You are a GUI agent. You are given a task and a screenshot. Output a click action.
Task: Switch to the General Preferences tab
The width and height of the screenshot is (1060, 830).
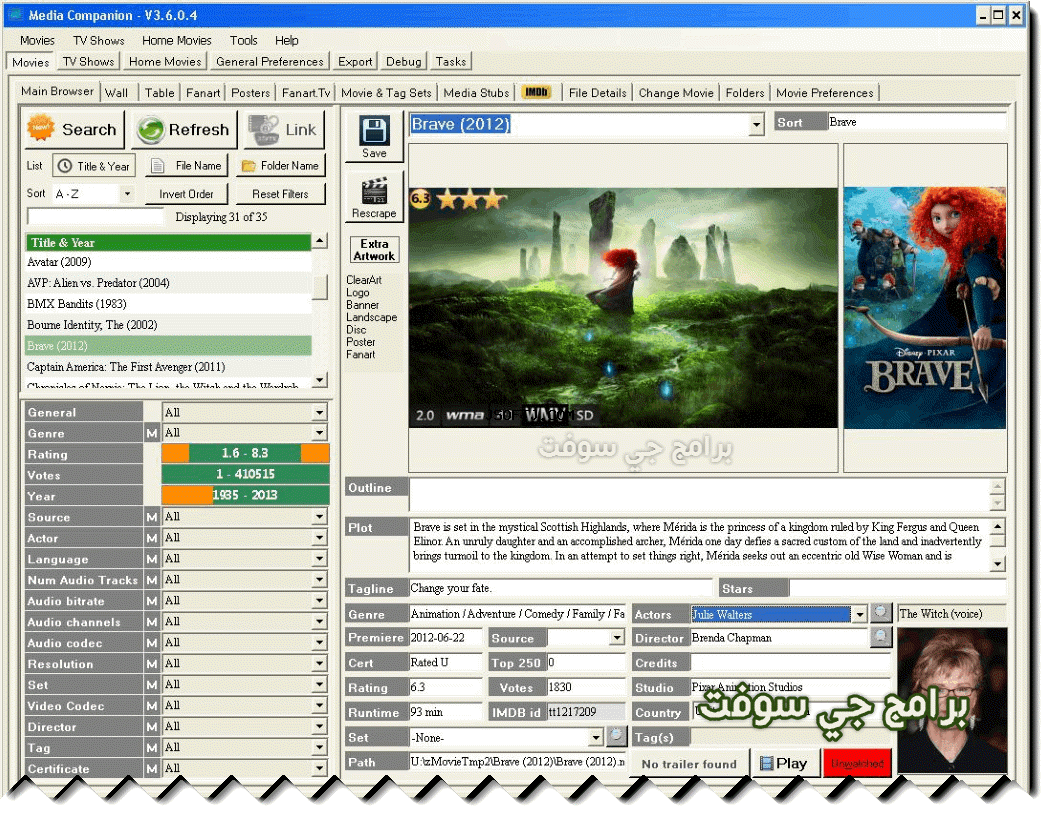point(270,62)
